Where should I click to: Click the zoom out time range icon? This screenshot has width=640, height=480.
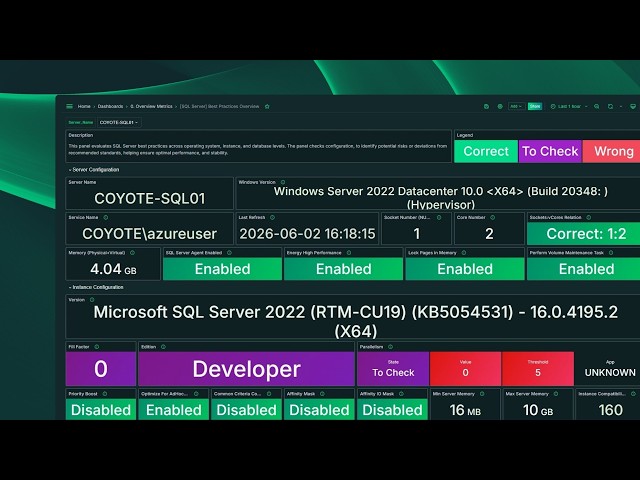[597, 107]
